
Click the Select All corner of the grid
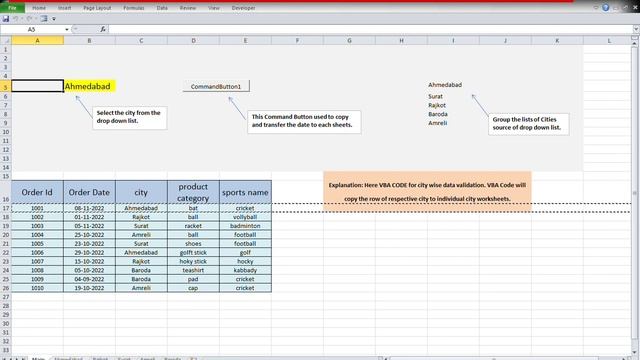coord(6,40)
